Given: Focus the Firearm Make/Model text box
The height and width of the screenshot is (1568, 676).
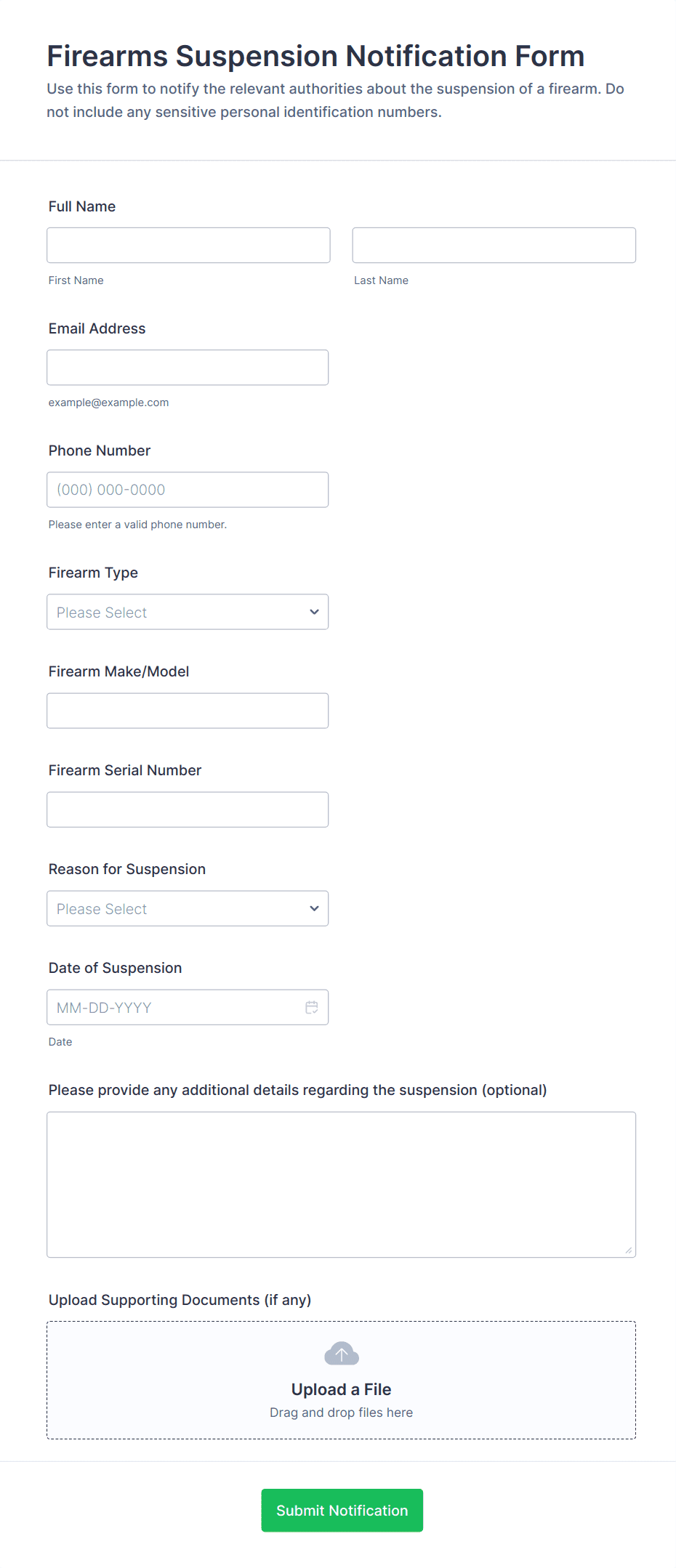Looking at the screenshot, I should pyautogui.click(x=188, y=710).
